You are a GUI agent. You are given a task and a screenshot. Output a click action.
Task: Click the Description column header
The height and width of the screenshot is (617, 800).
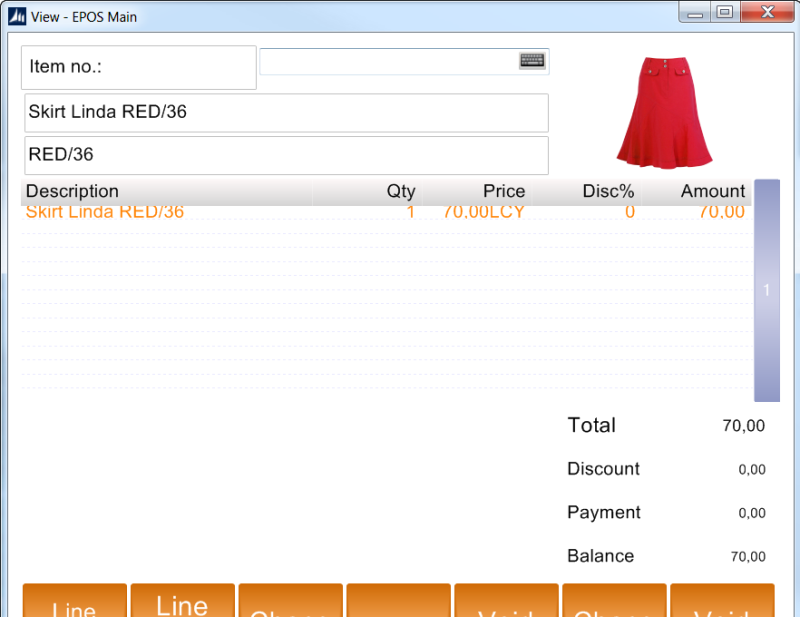point(166,192)
